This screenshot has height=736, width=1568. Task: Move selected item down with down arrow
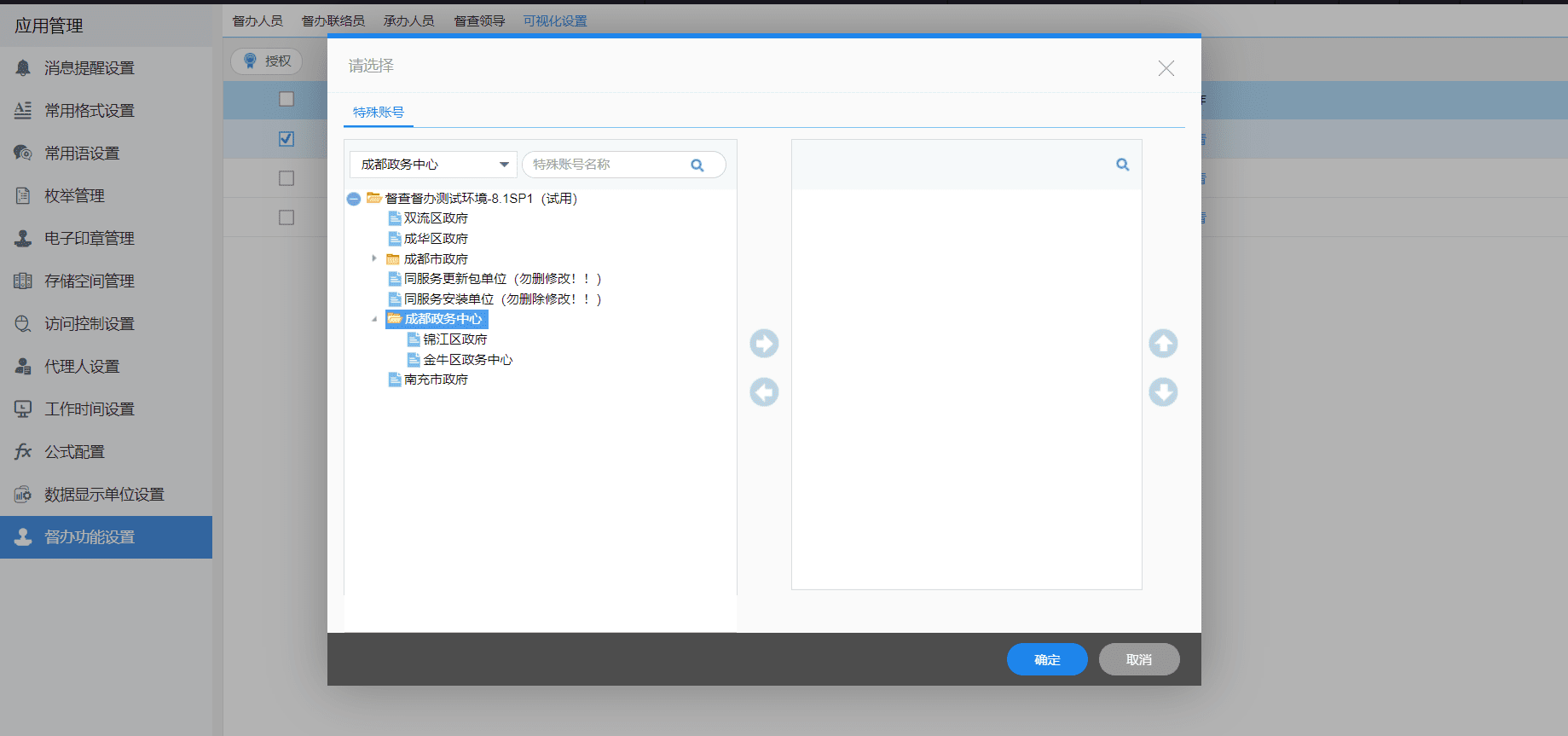[1163, 392]
